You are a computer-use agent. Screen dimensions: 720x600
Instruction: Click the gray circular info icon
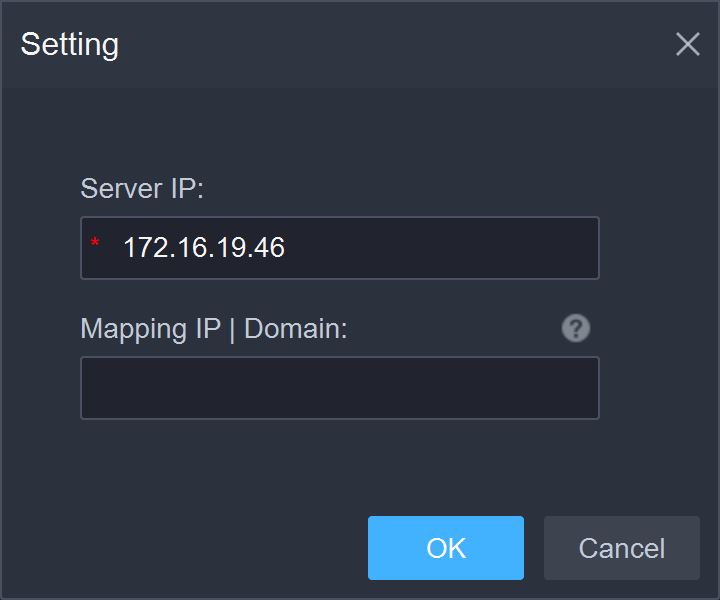tap(575, 328)
